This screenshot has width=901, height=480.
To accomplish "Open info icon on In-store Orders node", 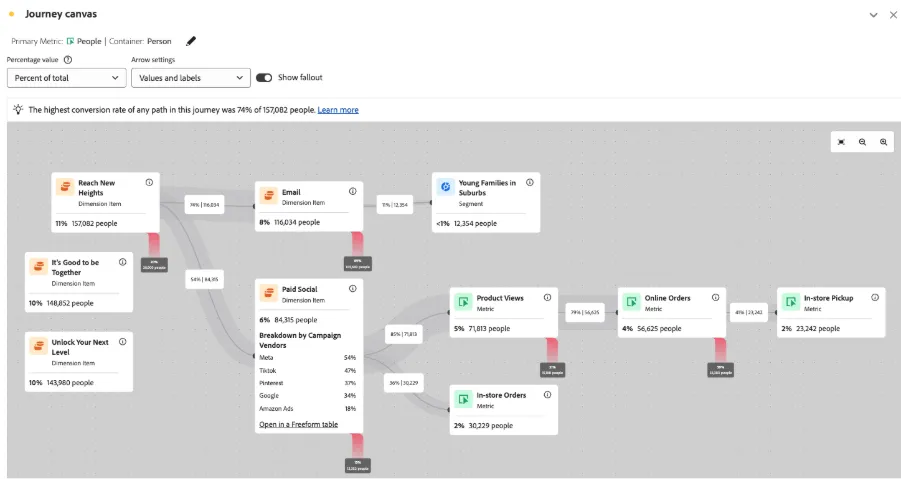I will click(548, 394).
